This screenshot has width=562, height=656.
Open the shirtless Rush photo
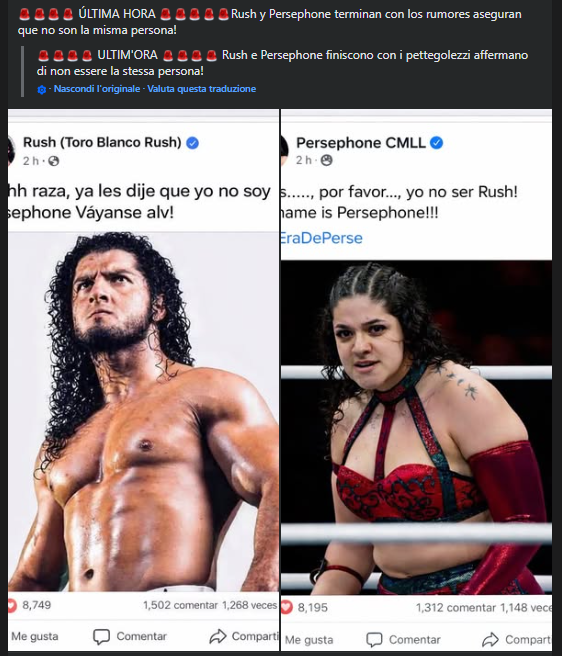coord(143,412)
